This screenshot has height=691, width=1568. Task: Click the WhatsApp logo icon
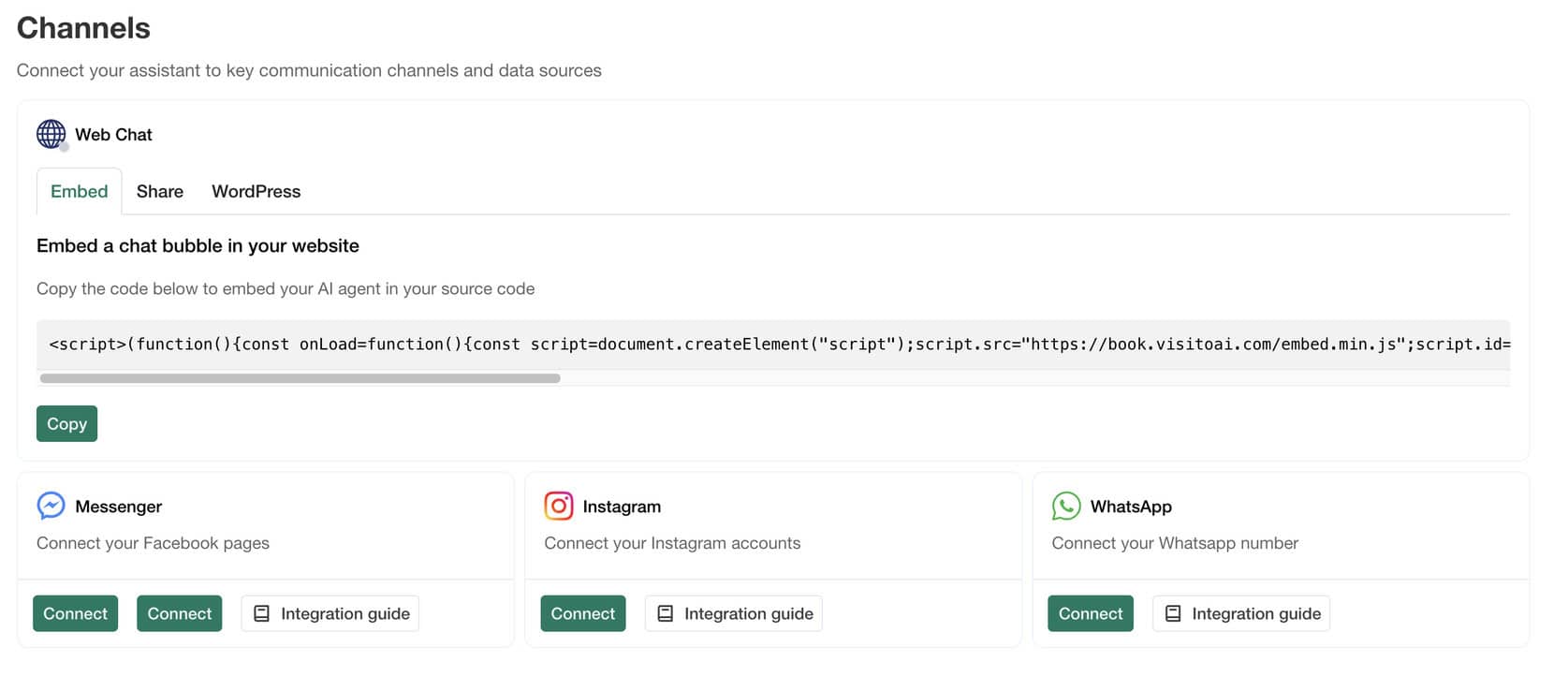click(x=1066, y=506)
